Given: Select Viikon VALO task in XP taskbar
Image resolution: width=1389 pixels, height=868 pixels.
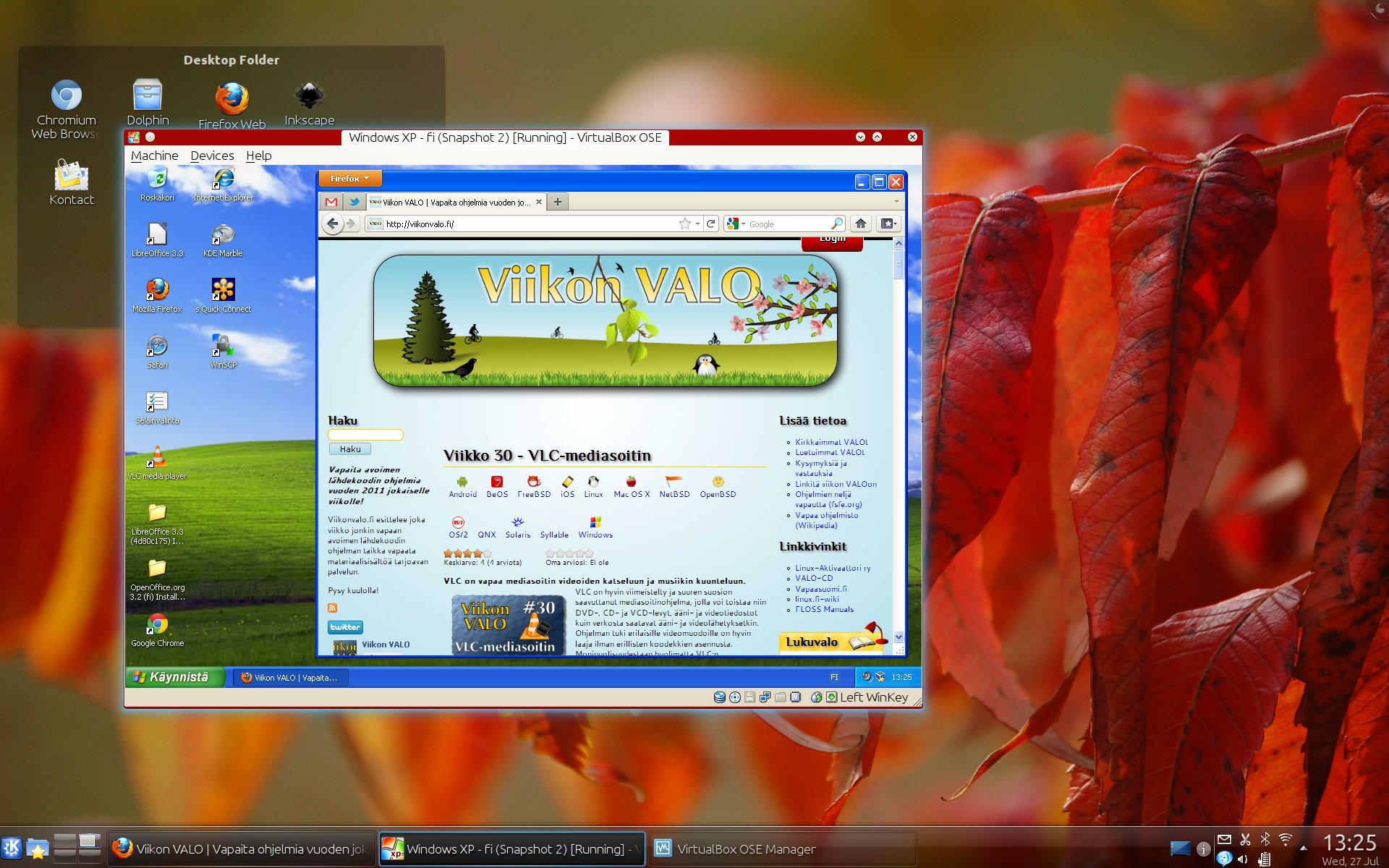Looking at the screenshot, I should 290,678.
